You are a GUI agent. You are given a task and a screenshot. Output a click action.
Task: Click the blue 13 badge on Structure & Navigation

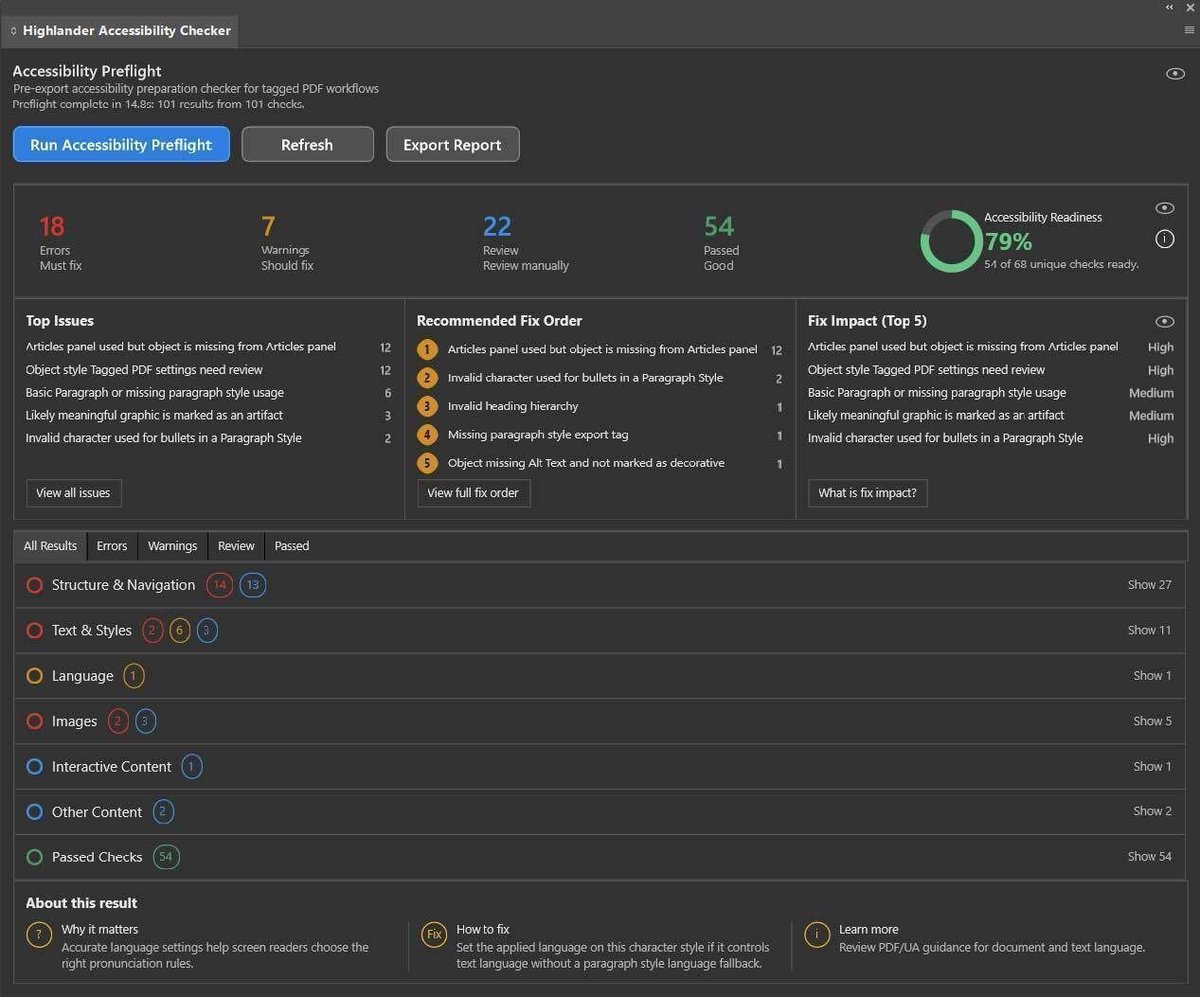(252, 585)
